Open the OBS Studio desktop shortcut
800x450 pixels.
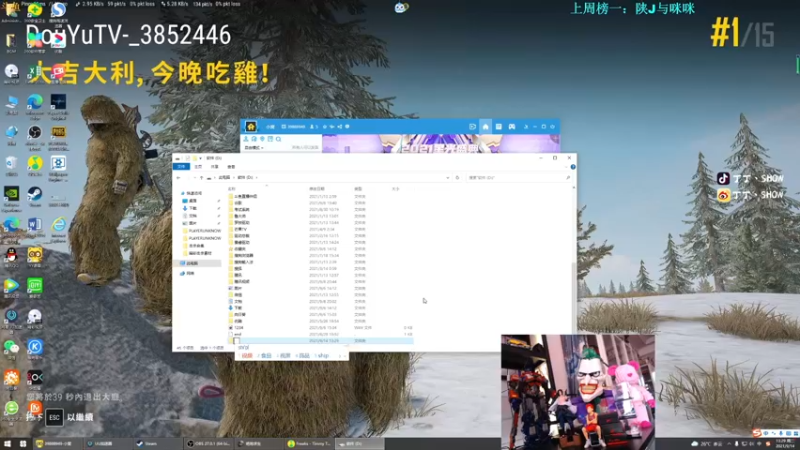point(35,133)
